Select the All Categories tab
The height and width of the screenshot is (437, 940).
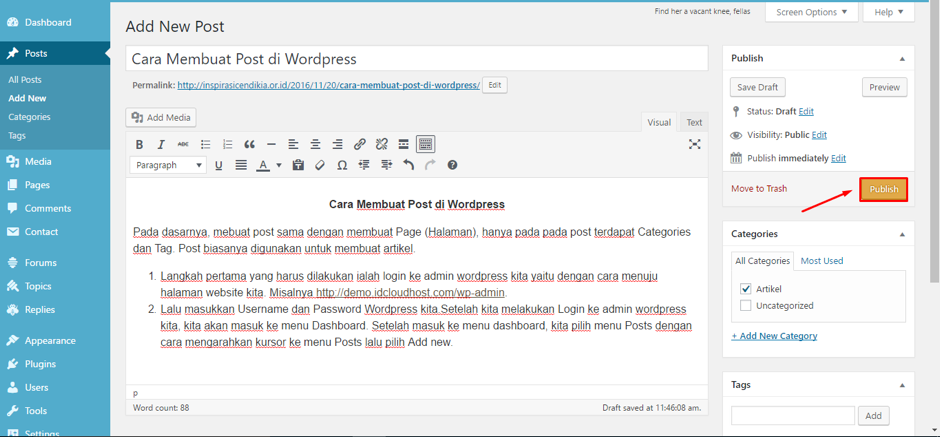(x=763, y=261)
